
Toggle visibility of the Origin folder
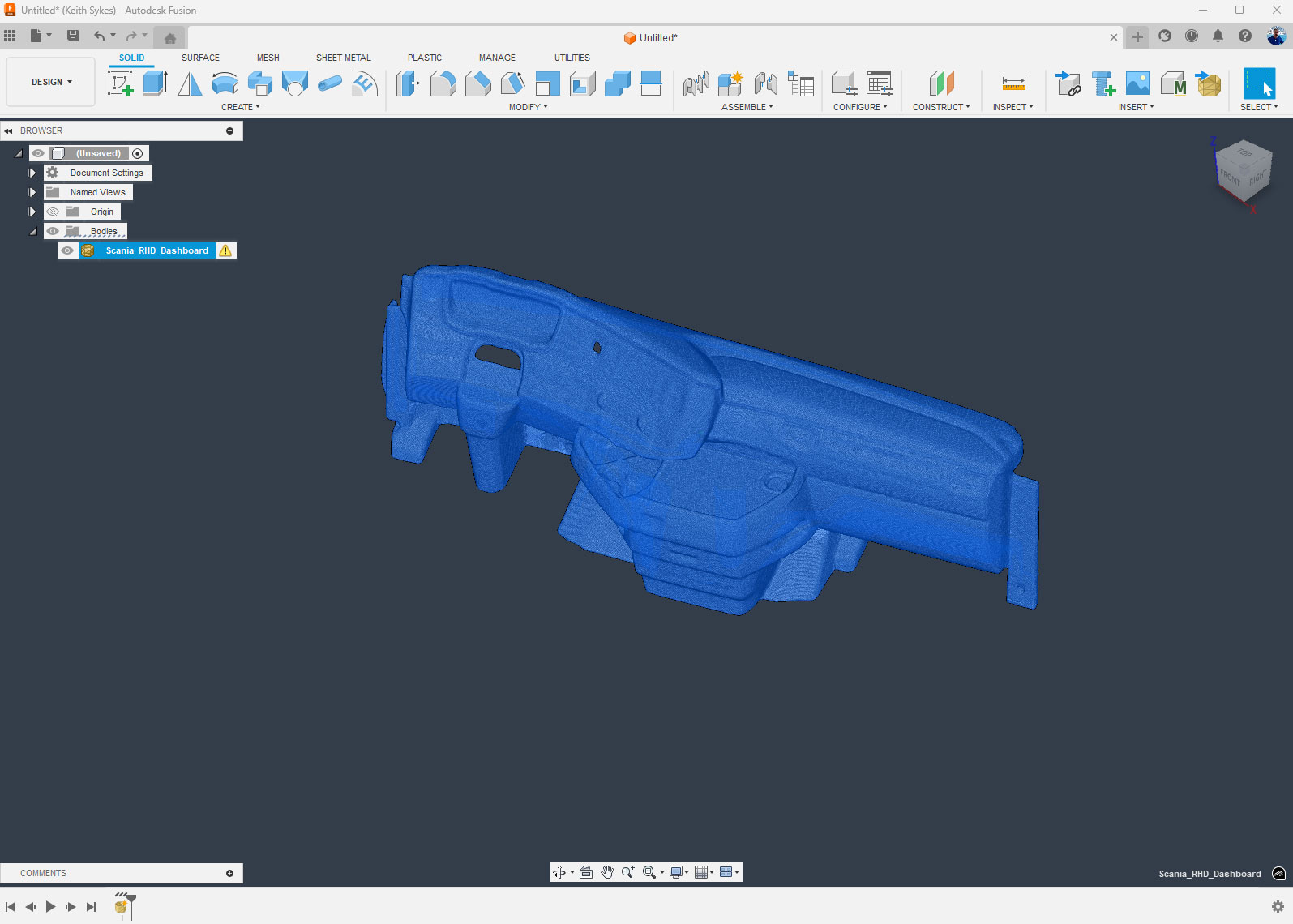[53, 212]
